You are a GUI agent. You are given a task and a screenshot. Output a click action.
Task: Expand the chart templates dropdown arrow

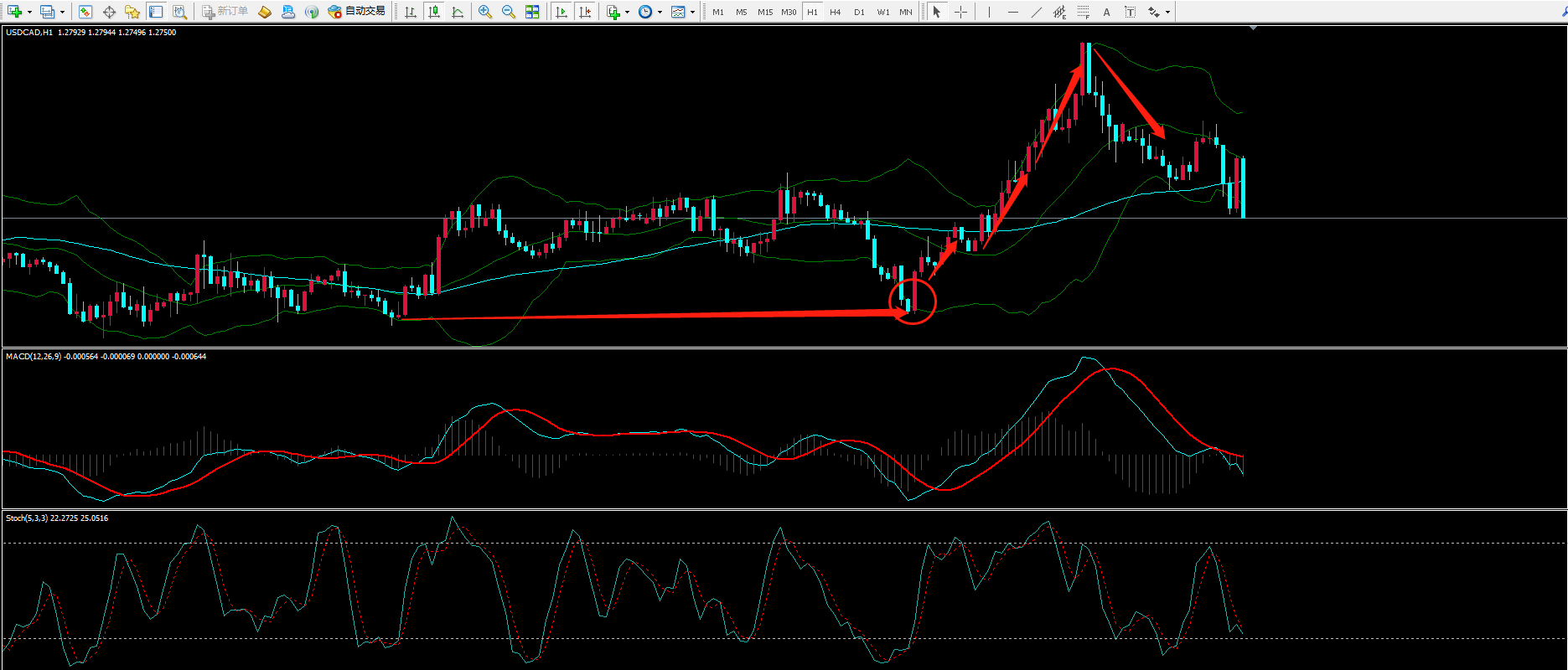point(692,12)
